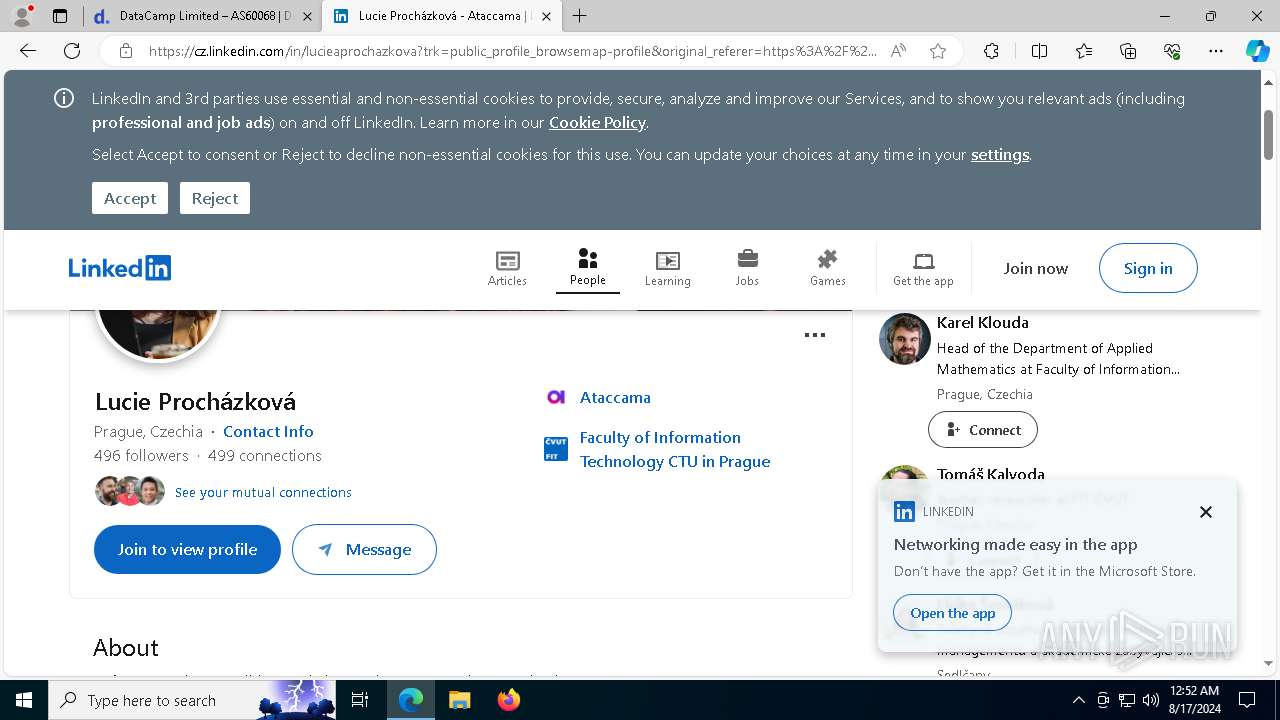Image resolution: width=1280 pixels, height=720 pixels.
Task: Click Join to view profile button
Action: tap(187, 549)
